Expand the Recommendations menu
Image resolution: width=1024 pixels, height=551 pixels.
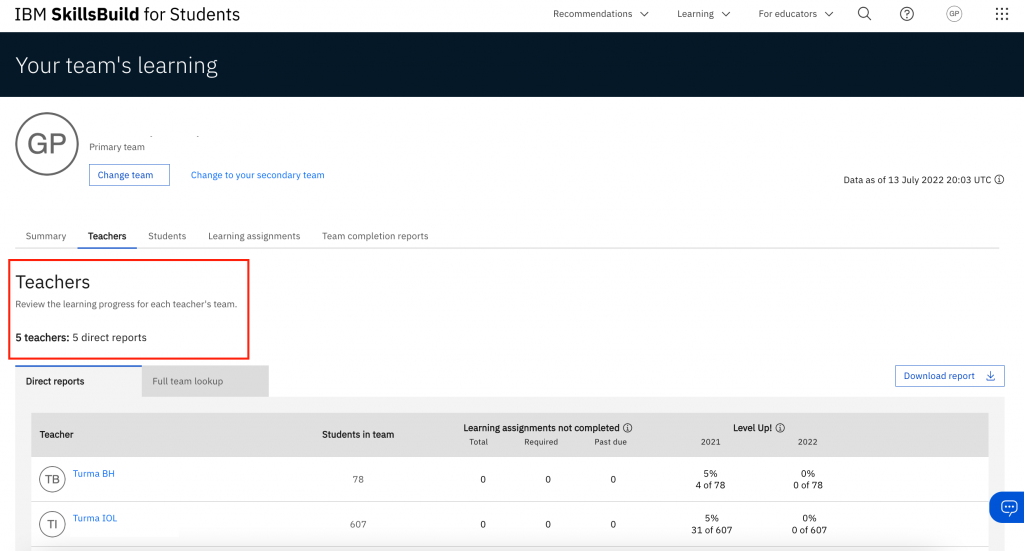(x=600, y=14)
